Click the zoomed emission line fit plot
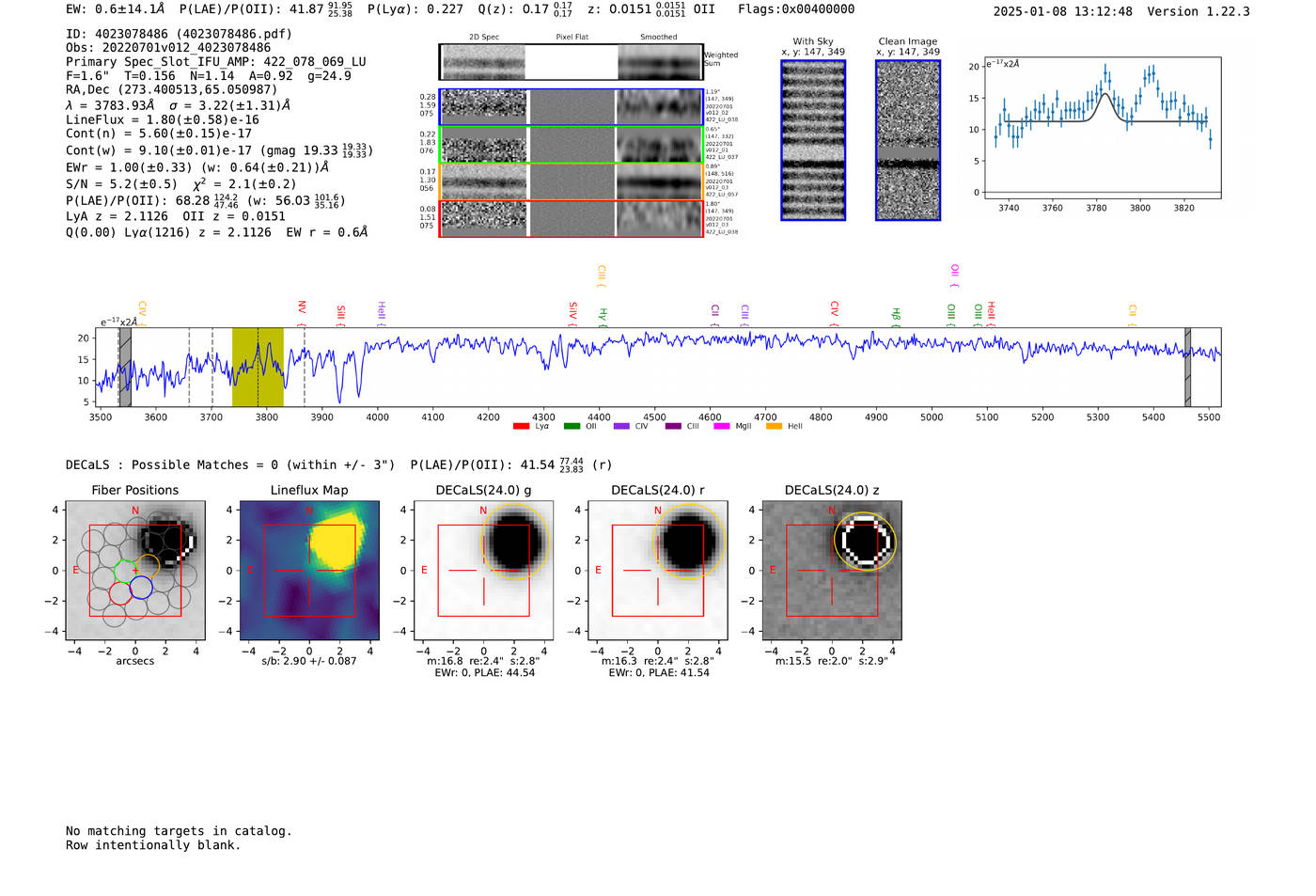Image resolution: width=1316 pixels, height=896 pixels. pyautogui.click(x=1102, y=128)
